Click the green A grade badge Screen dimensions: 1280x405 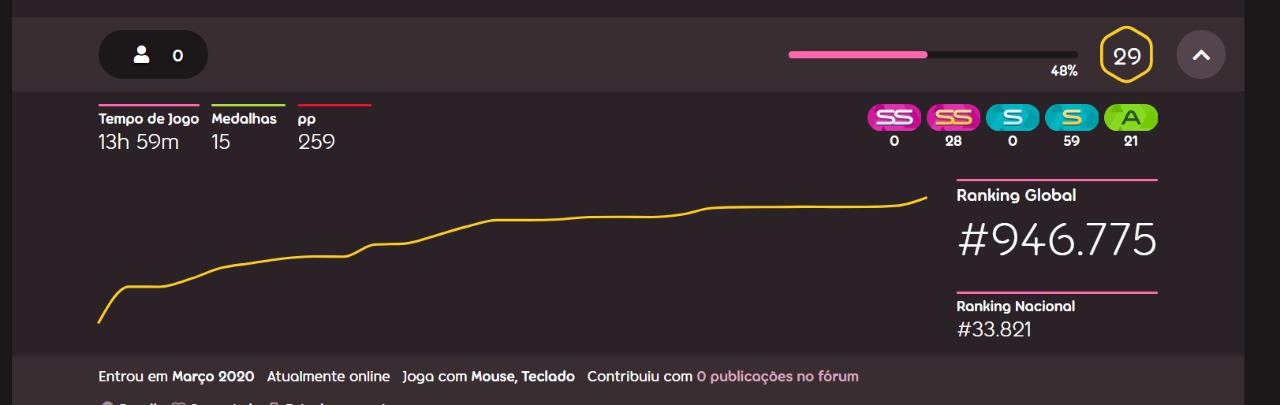coord(1130,118)
